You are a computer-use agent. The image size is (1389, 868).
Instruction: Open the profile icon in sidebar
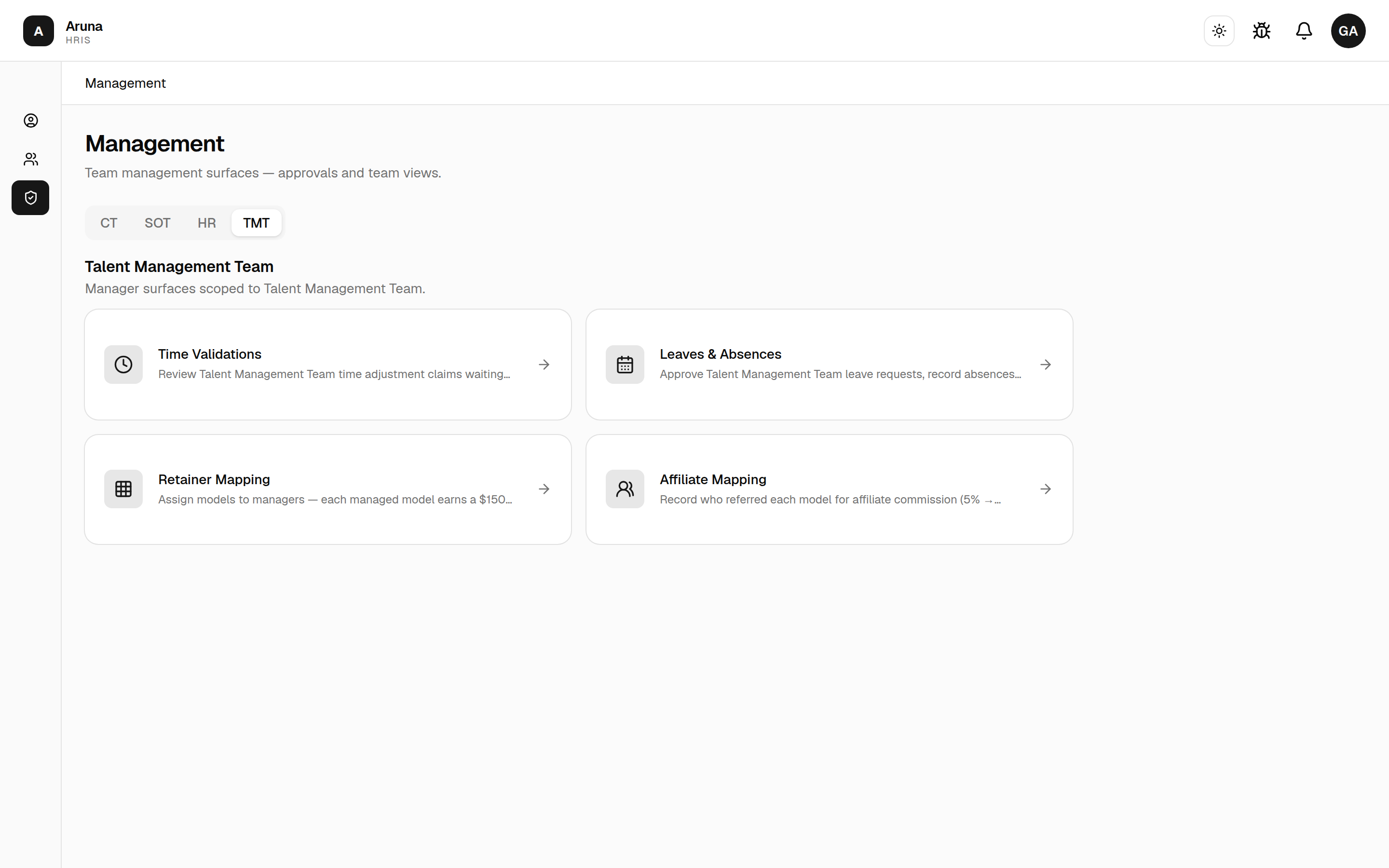[x=31, y=121]
